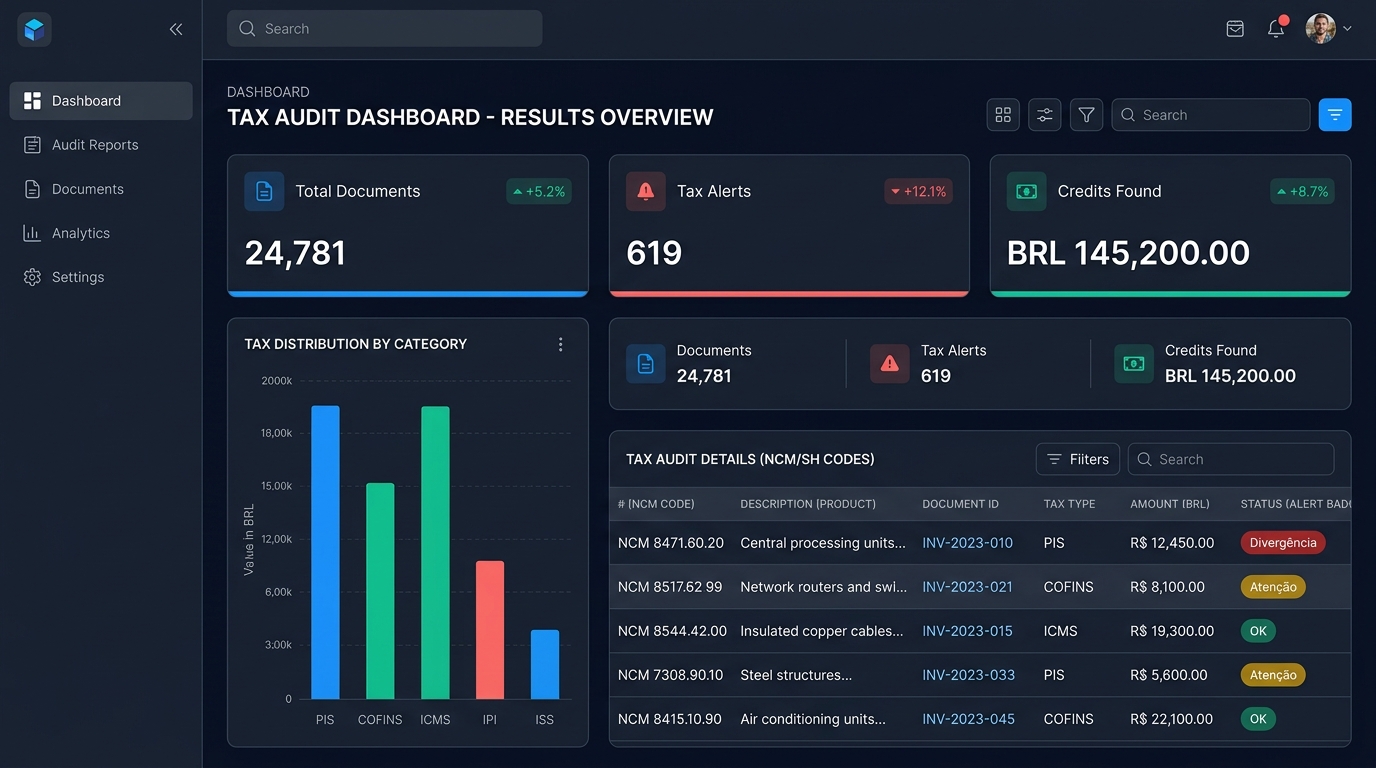Sort by AMOUNT (BRL) column header
1376x768 pixels.
click(1170, 504)
